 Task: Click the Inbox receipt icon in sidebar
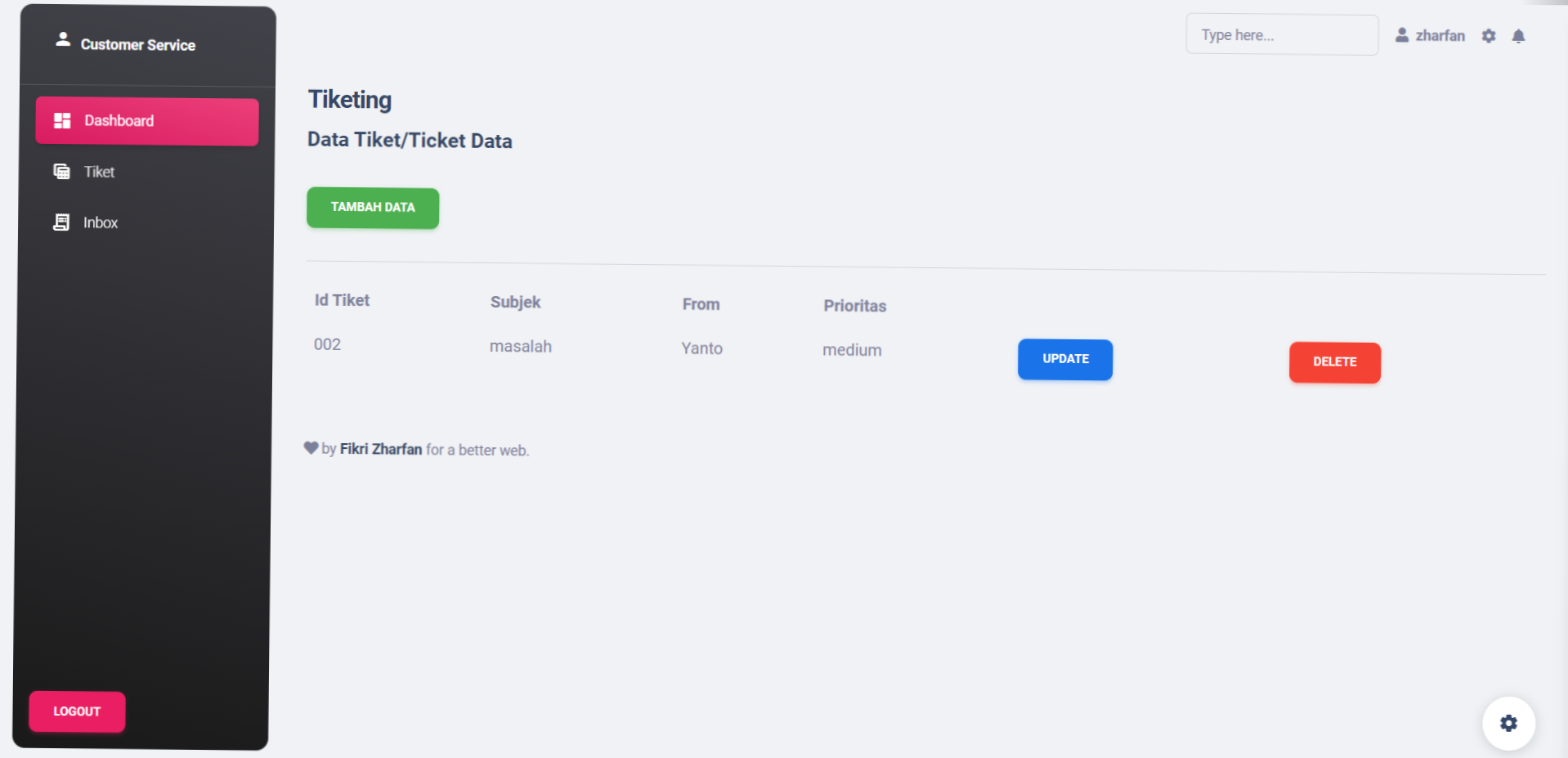pyautogui.click(x=61, y=222)
